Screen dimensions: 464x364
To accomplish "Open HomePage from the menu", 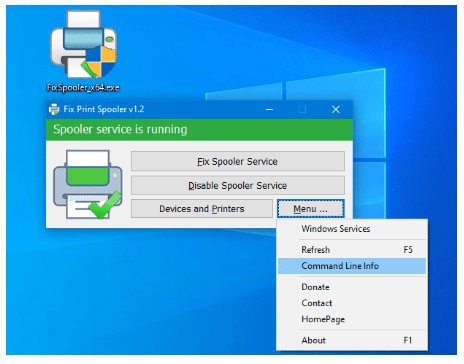I will pyautogui.click(x=352, y=319).
